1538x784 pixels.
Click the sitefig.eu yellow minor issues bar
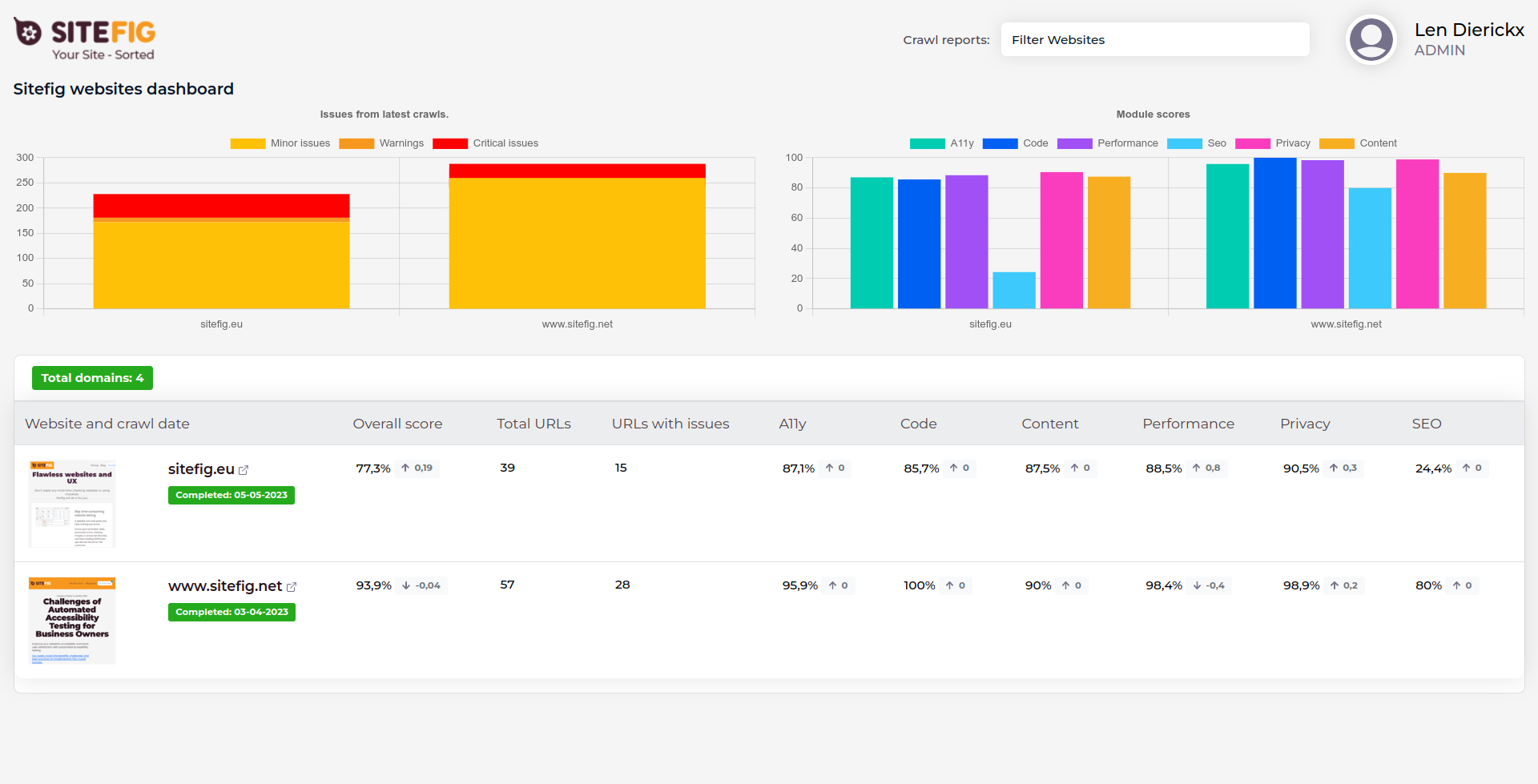tap(221, 264)
